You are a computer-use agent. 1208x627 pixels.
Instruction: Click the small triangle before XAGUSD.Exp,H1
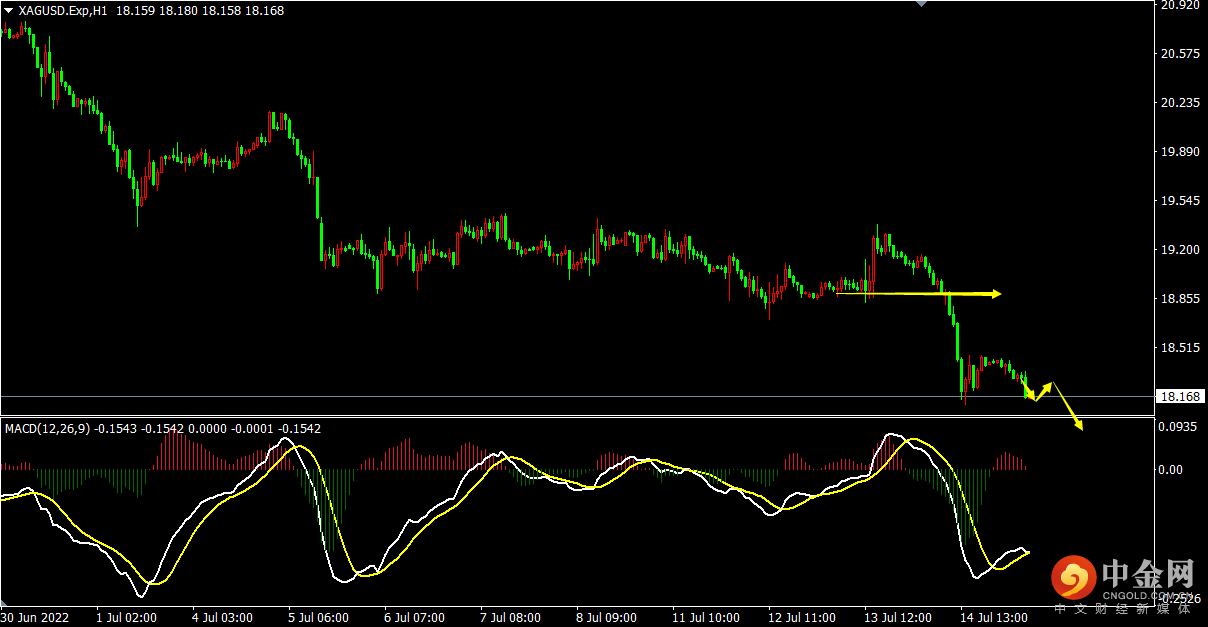pos(9,10)
